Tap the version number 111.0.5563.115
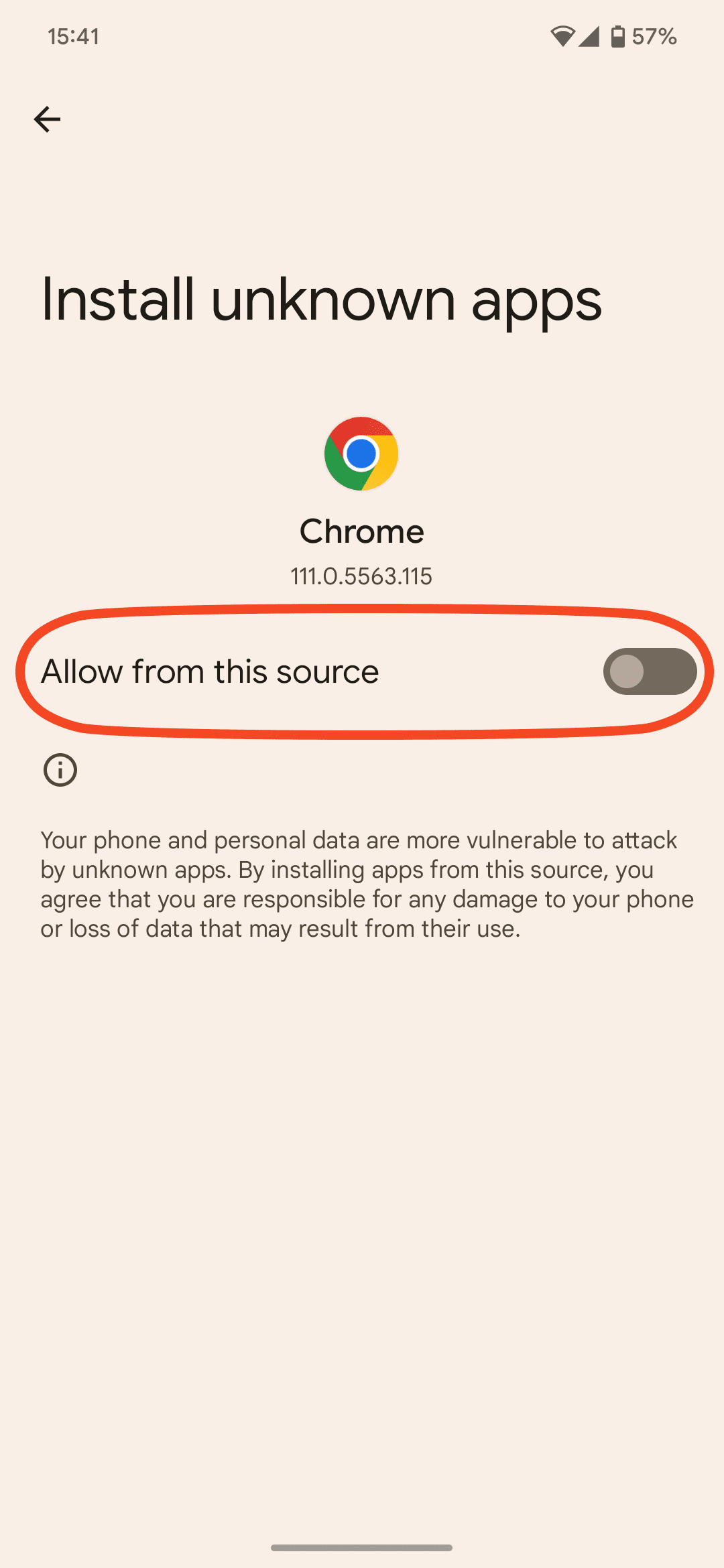 point(361,576)
